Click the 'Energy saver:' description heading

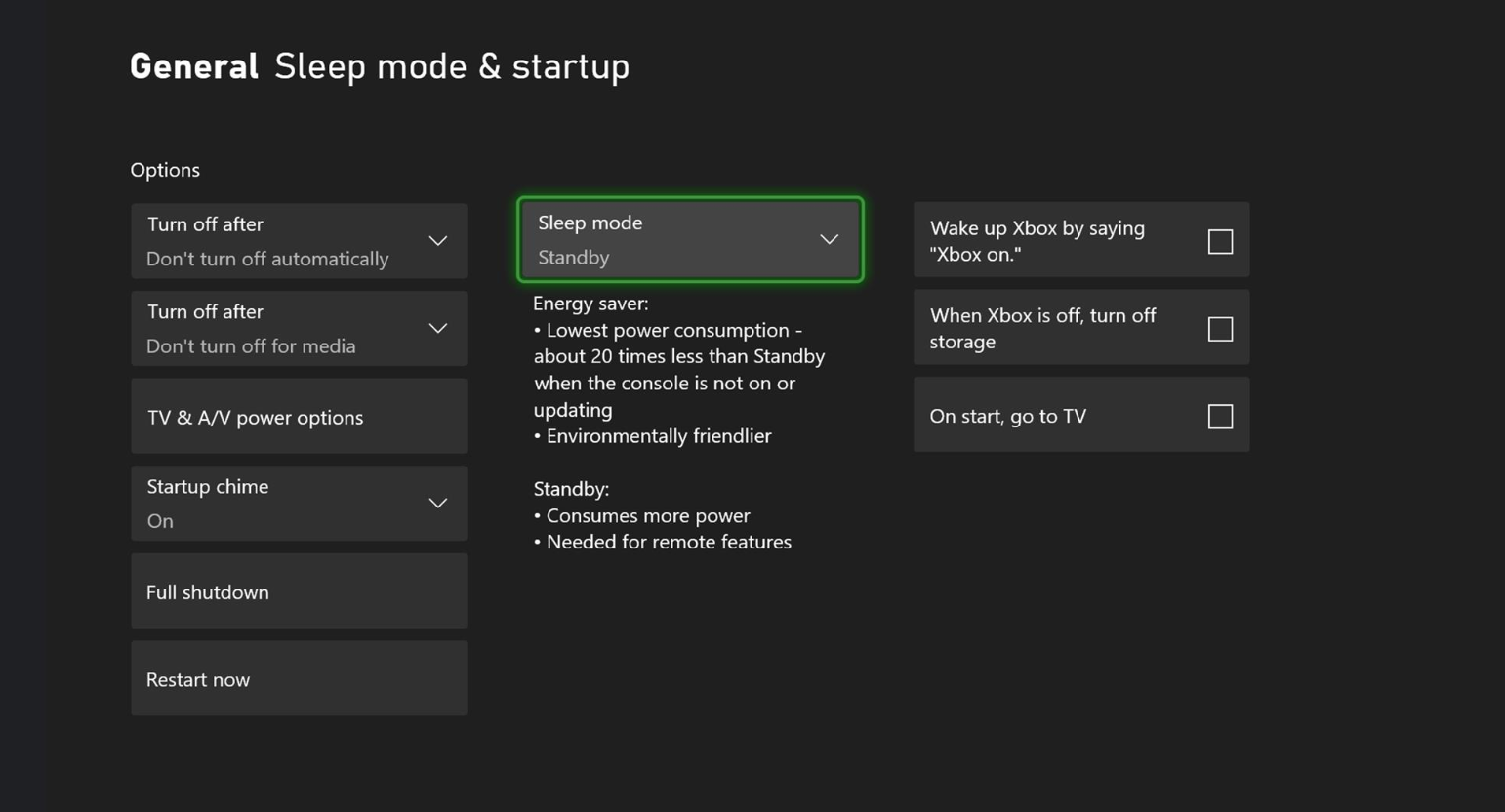pos(590,304)
